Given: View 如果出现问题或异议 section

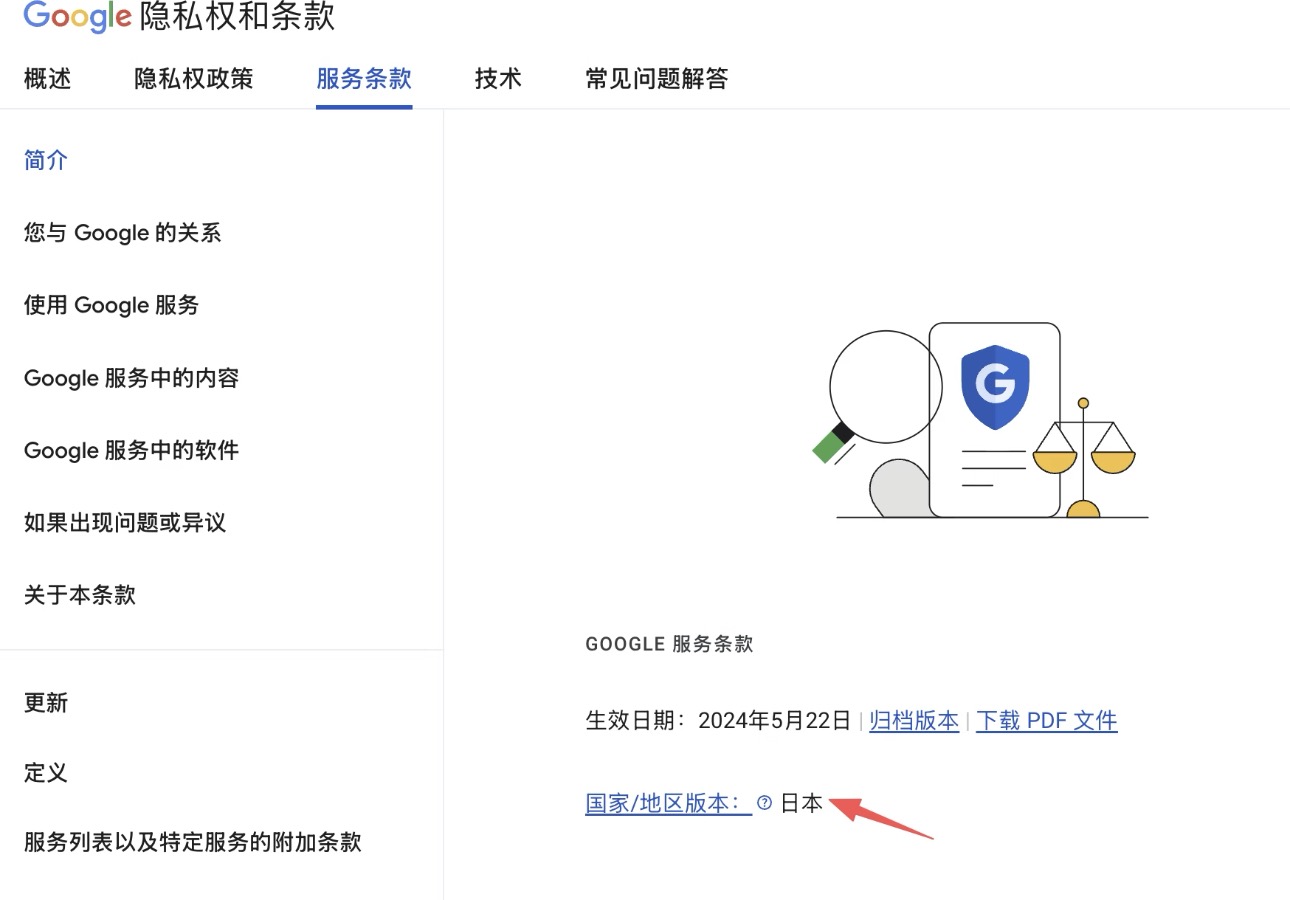Looking at the screenshot, I should pyautogui.click(x=125, y=522).
